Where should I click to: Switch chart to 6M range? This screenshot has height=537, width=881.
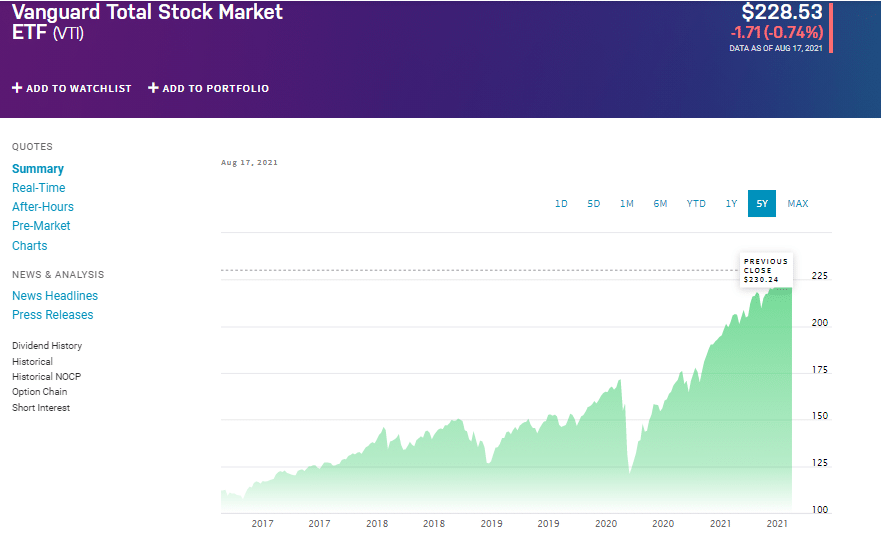660,203
